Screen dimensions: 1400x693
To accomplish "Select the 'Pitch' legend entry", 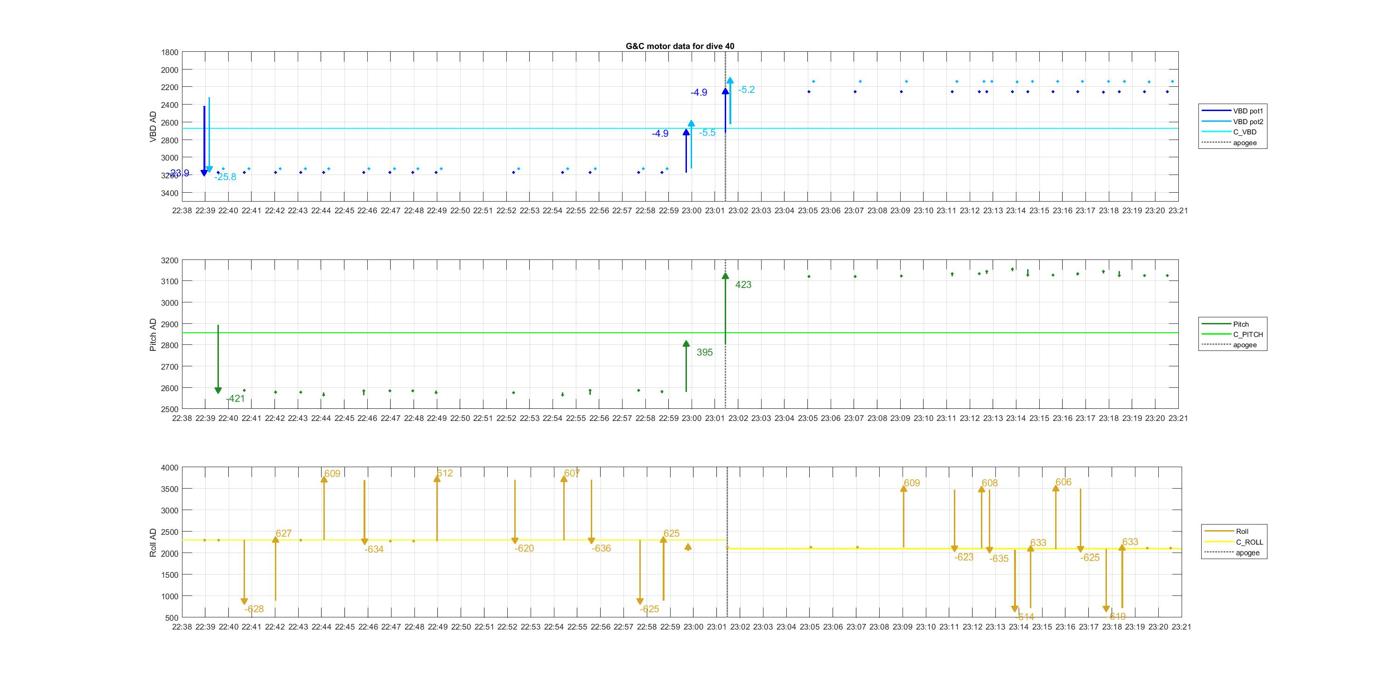I will [1226, 324].
